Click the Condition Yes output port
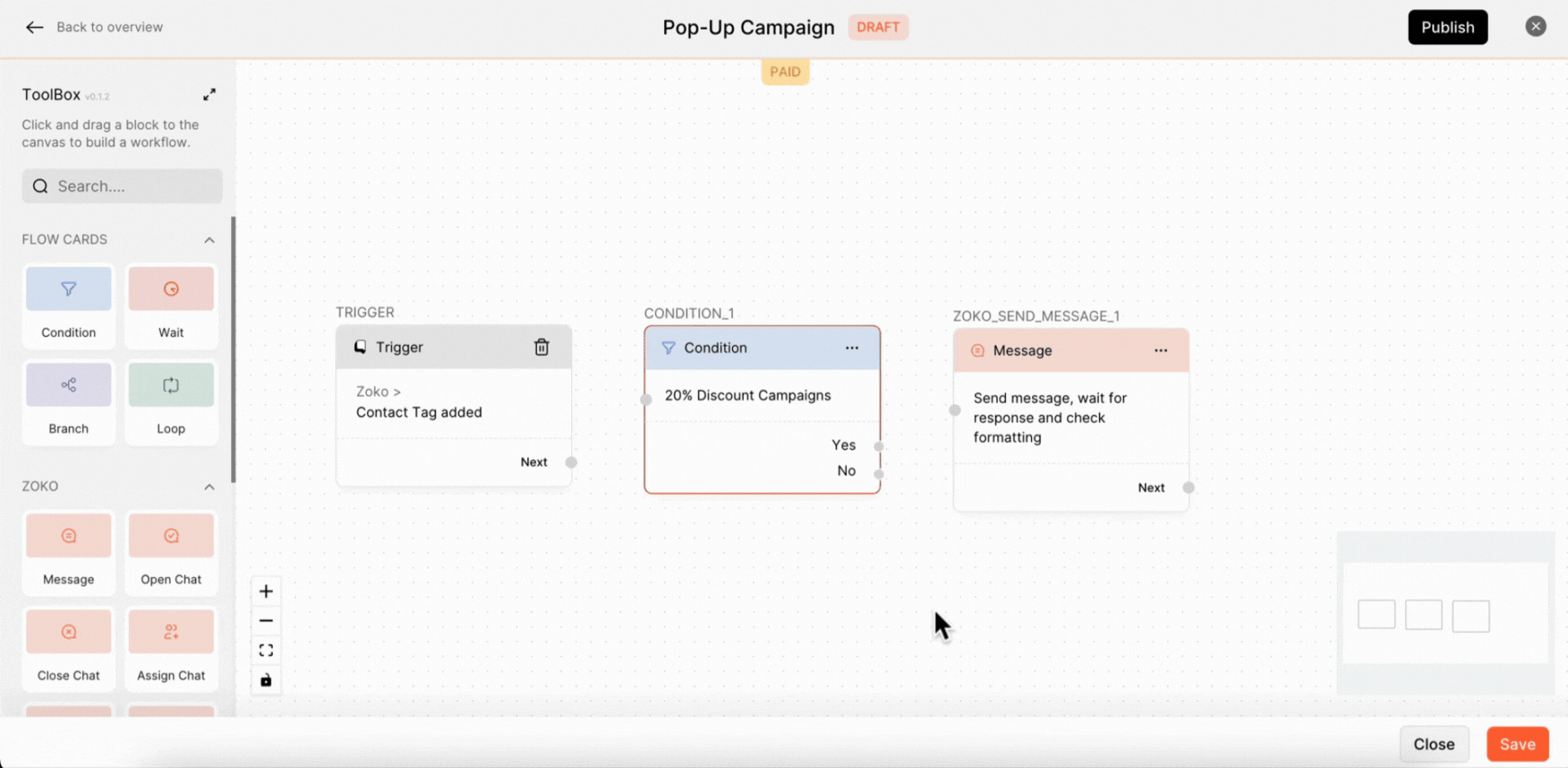This screenshot has width=1568, height=768. pyautogui.click(x=879, y=446)
